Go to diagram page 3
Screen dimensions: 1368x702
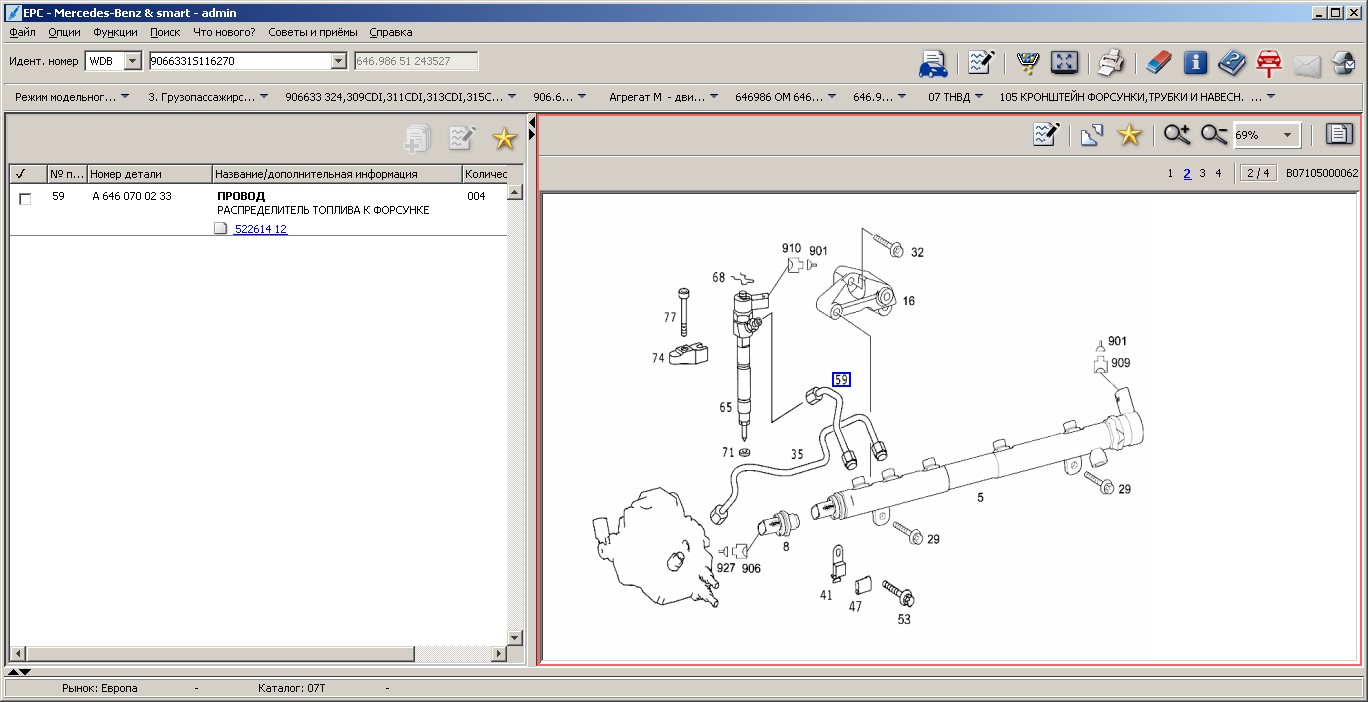click(x=1202, y=173)
